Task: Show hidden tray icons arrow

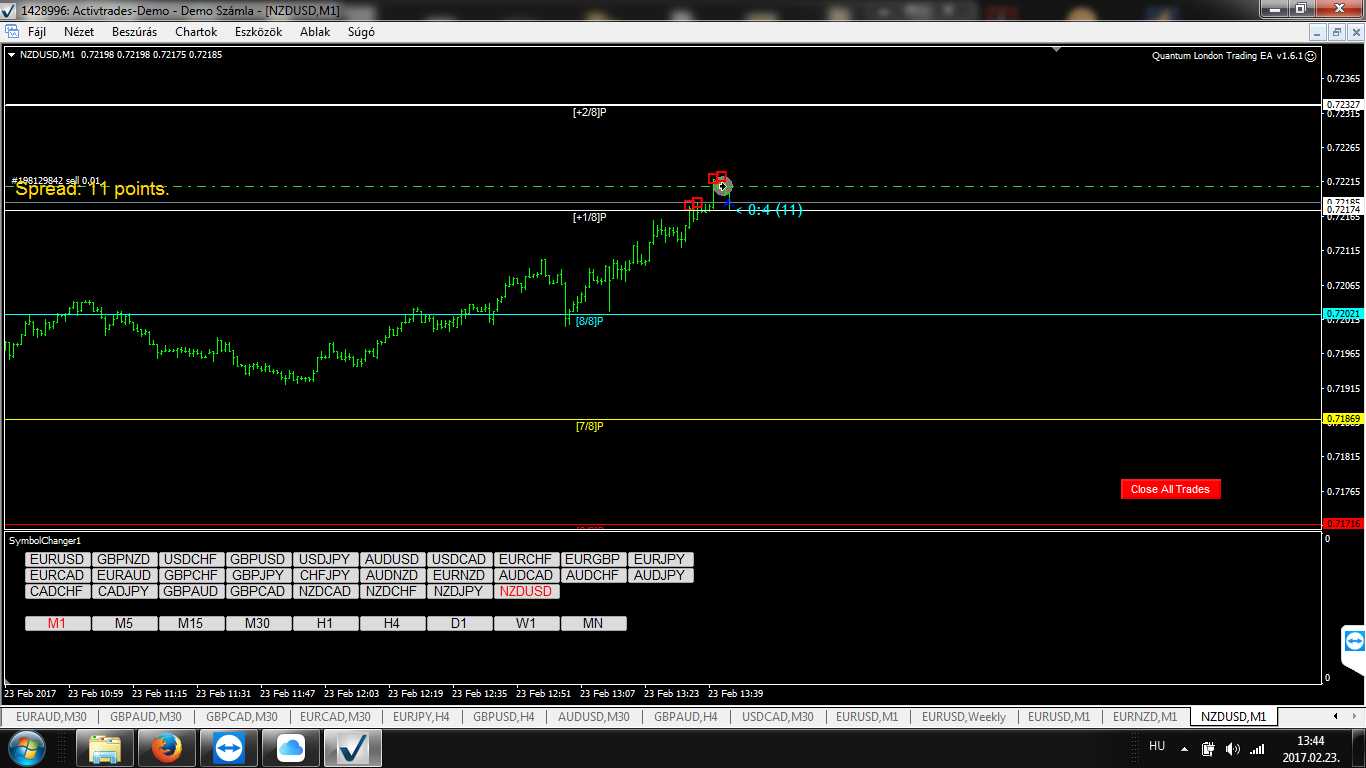Action: coord(1184,748)
